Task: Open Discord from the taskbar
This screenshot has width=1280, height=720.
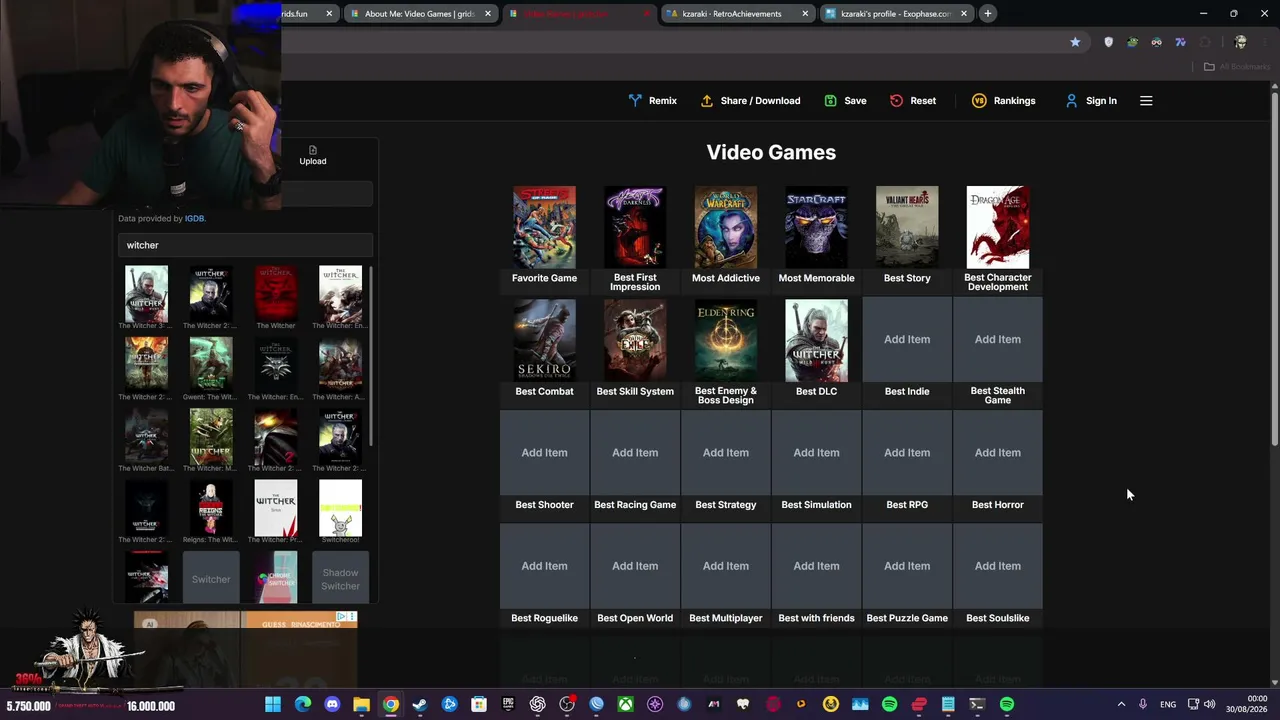Action: tap(332, 705)
